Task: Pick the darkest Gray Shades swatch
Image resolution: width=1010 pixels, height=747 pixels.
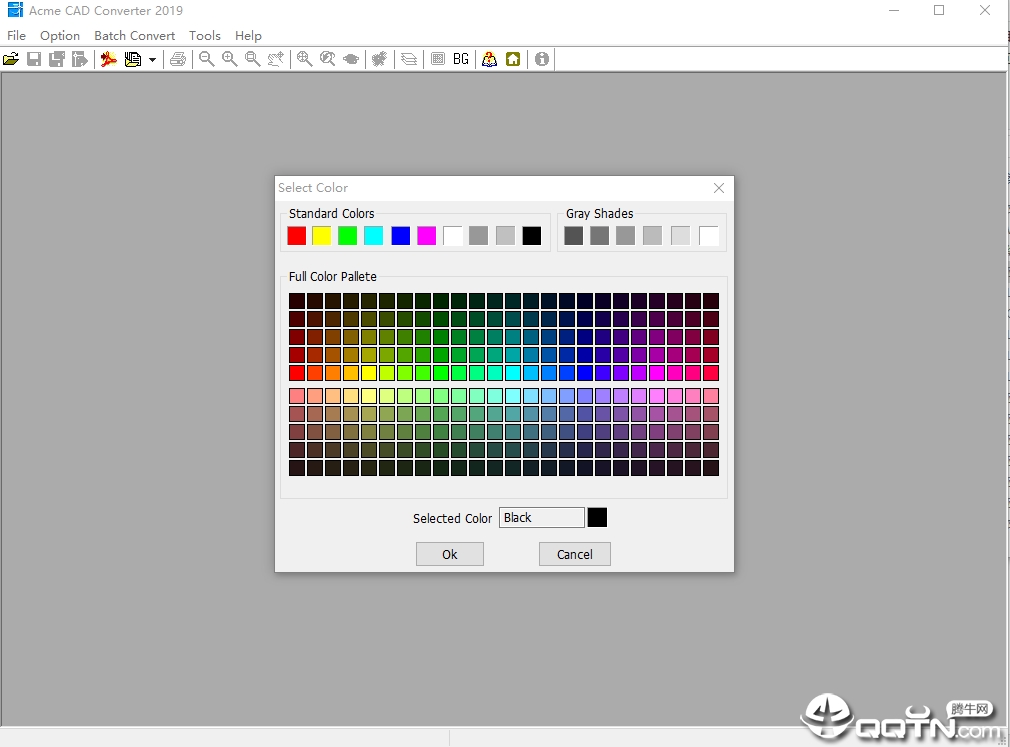Action: coord(573,236)
